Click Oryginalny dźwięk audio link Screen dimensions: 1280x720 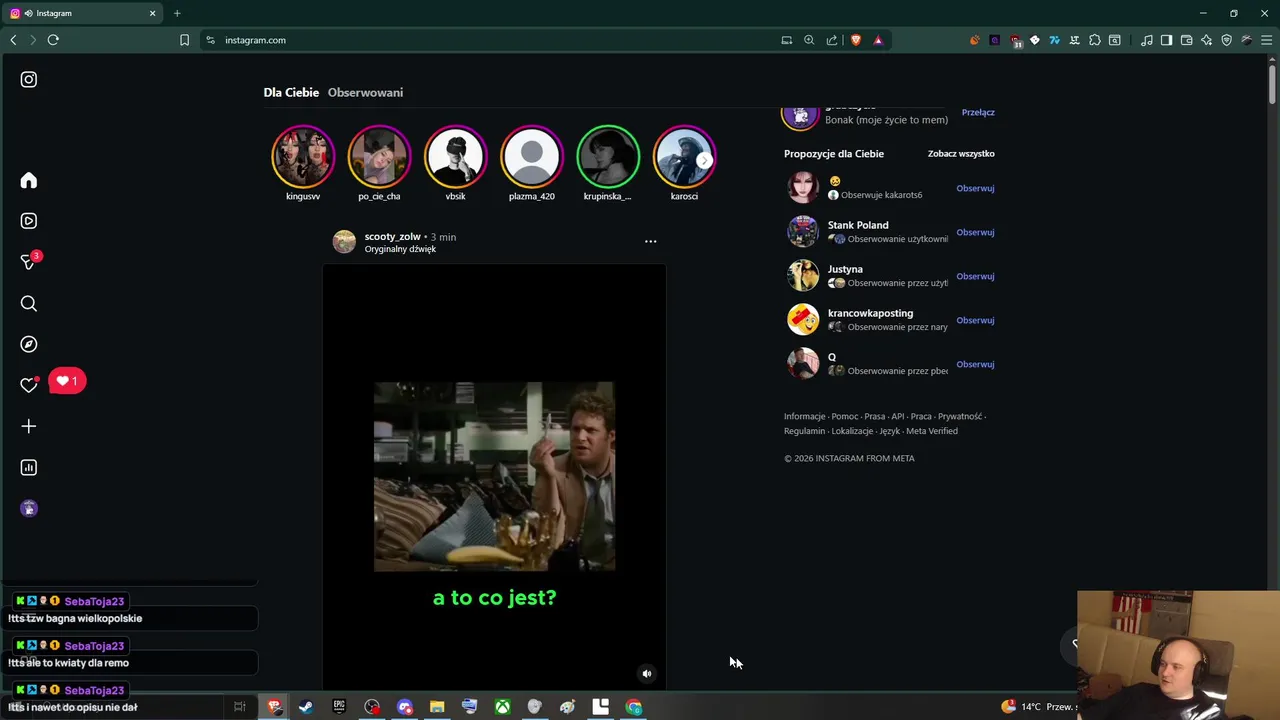(x=400, y=249)
